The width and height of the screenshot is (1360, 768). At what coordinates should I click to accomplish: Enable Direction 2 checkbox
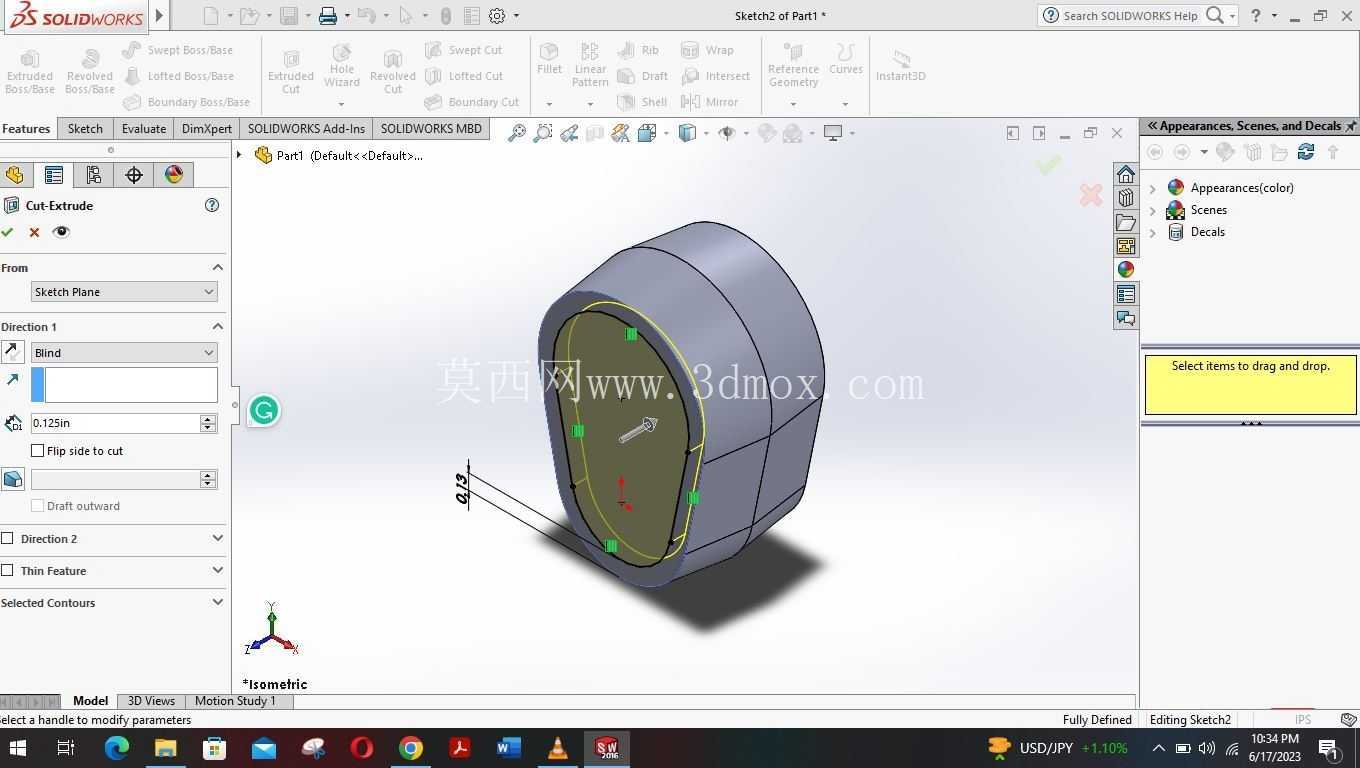click(x=7, y=539)
